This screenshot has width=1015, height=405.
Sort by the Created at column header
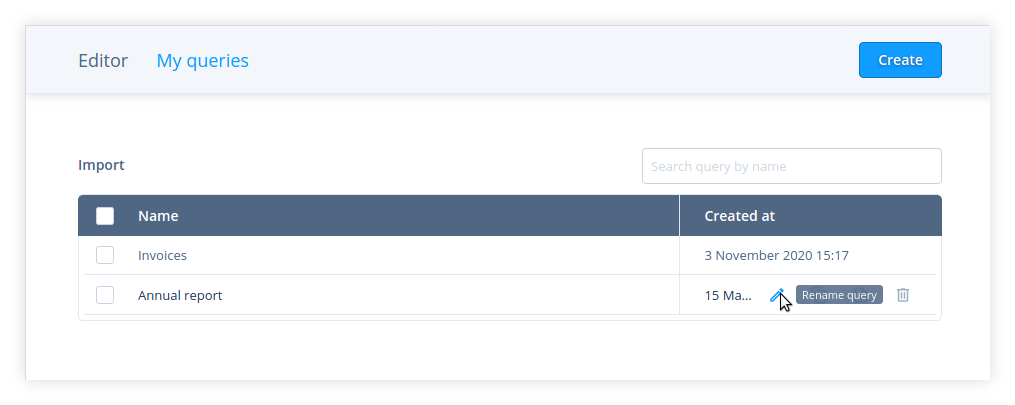(x=739, y=216)
